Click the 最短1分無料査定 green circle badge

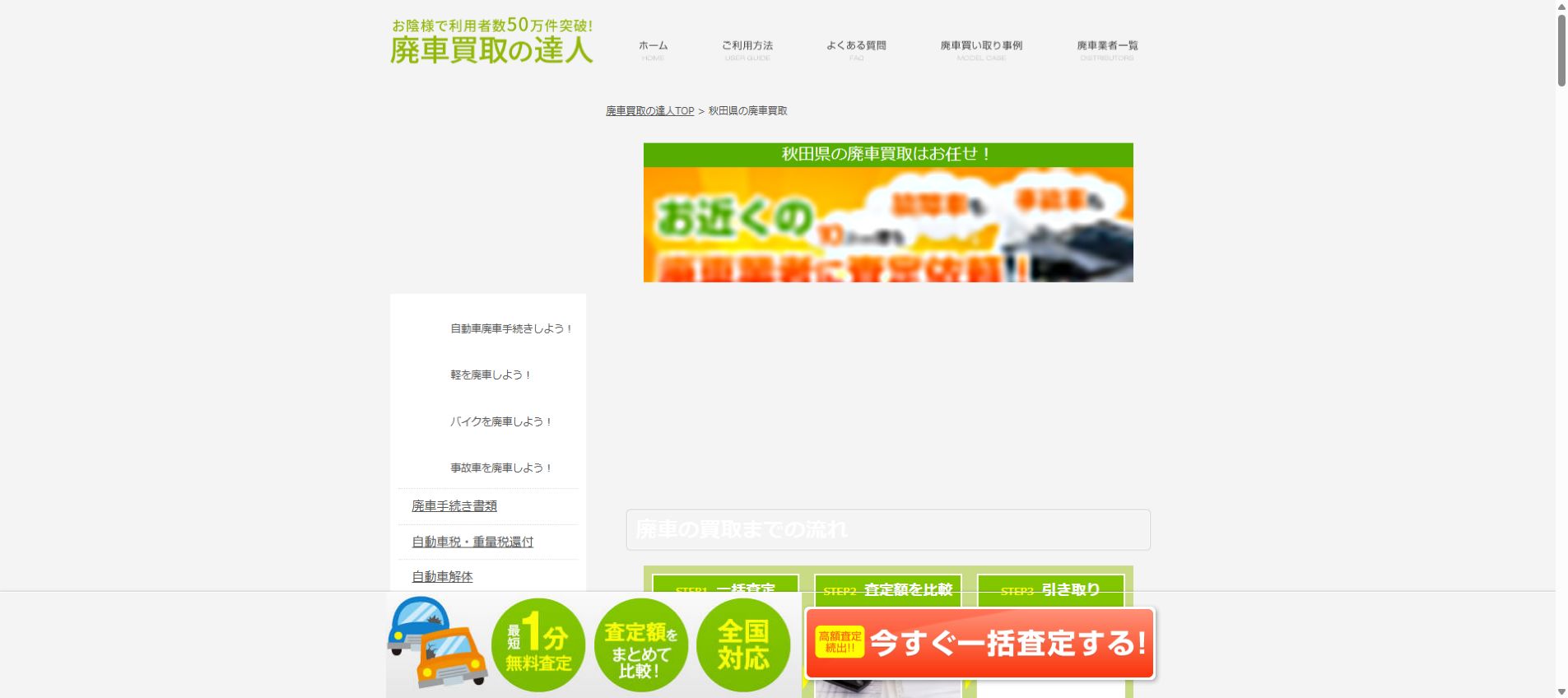pos(538,644)
